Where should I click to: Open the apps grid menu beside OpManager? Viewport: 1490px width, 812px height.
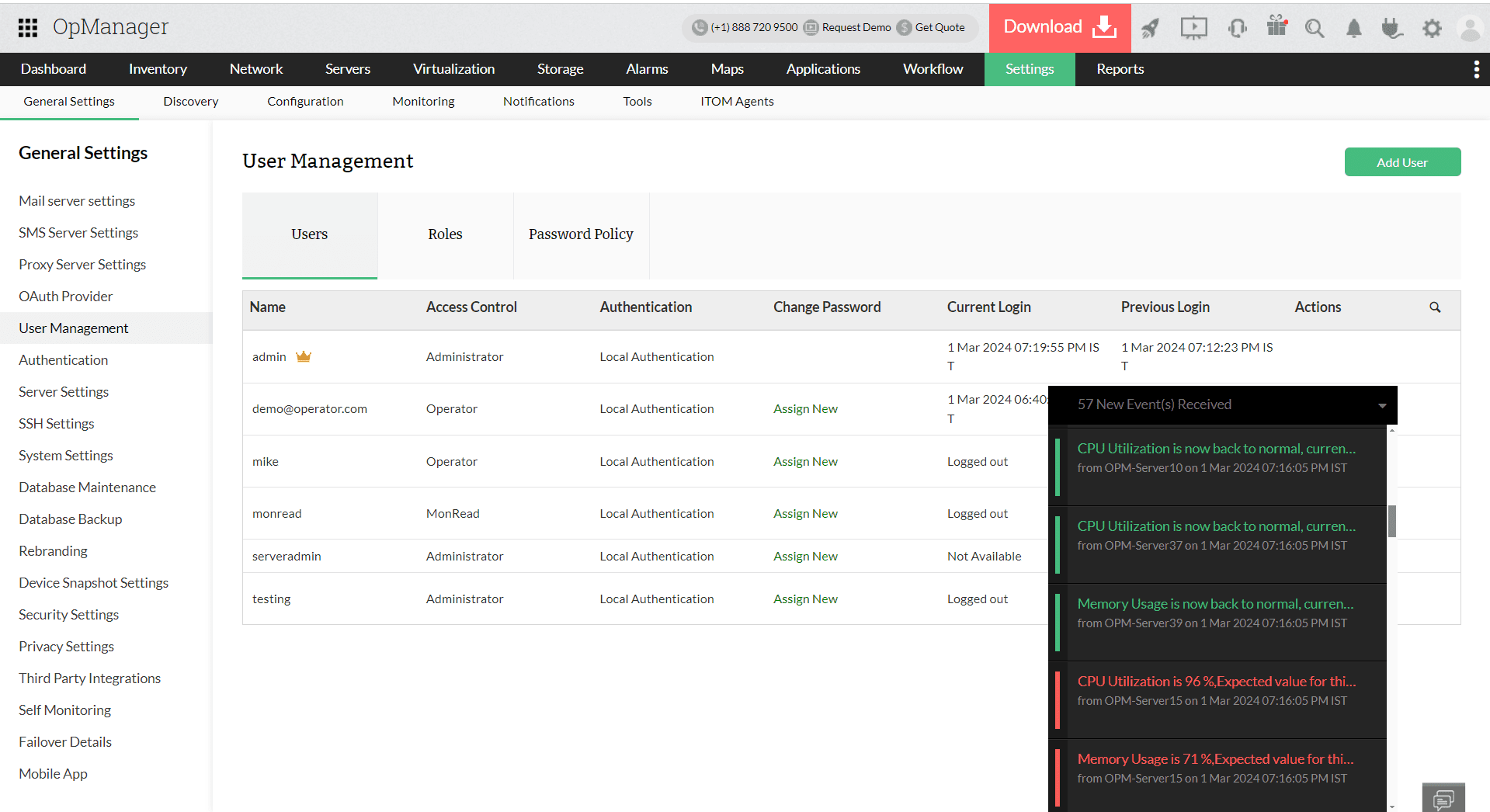pos(28,28)
